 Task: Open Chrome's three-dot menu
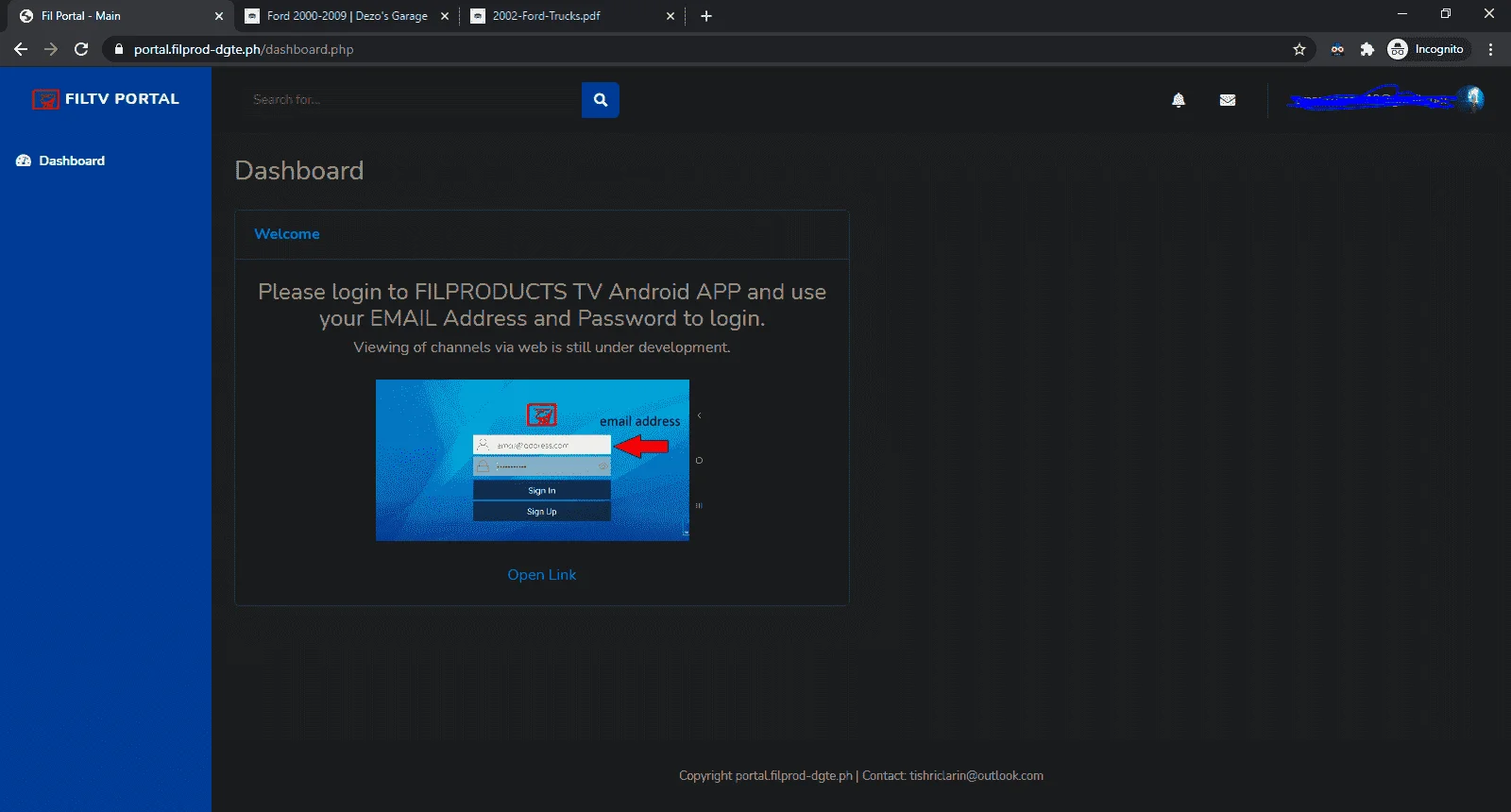1491,49
